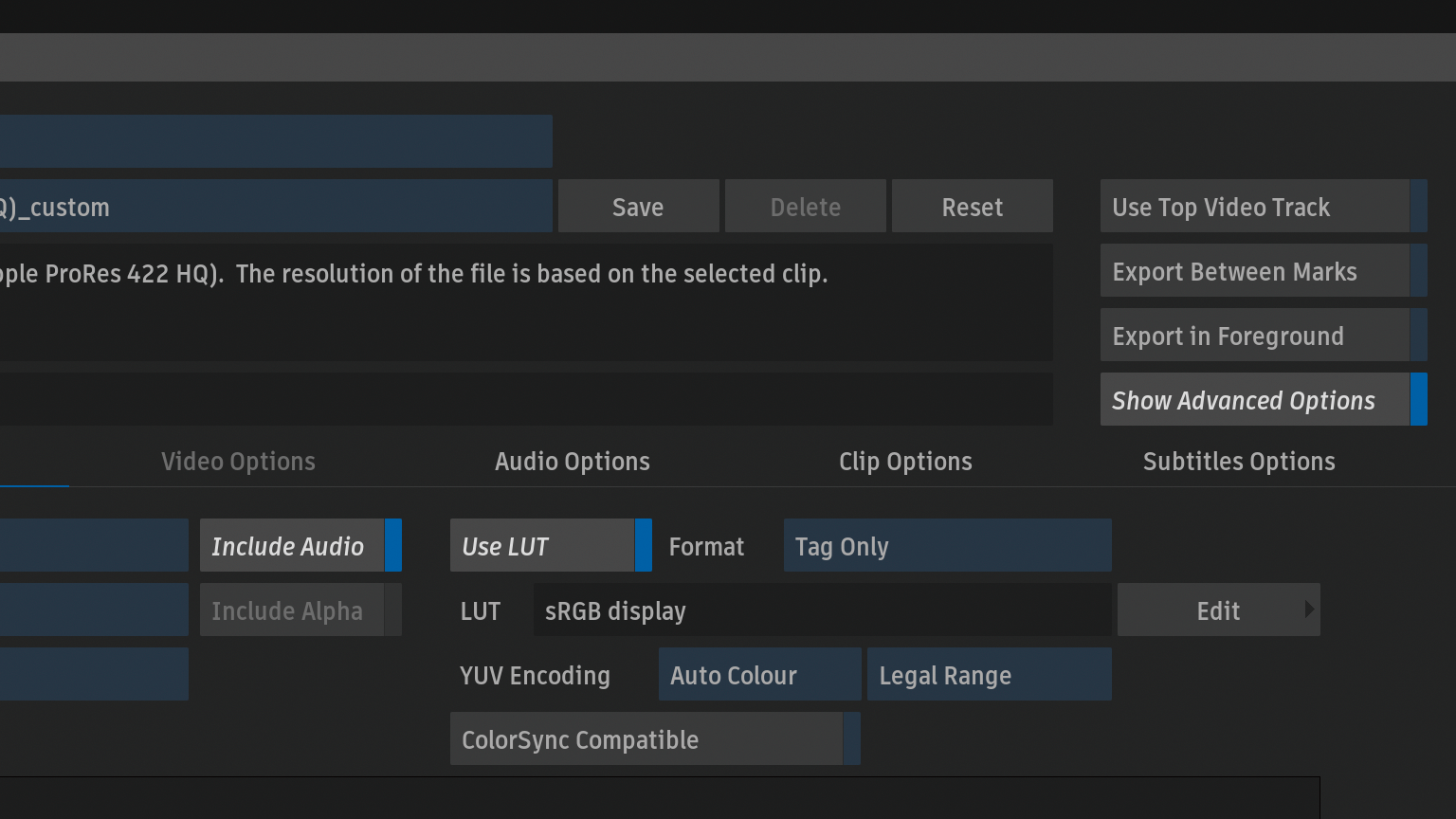Click the sRGB display LUT field
The image size is (1456, 819).
pos(821,610)
